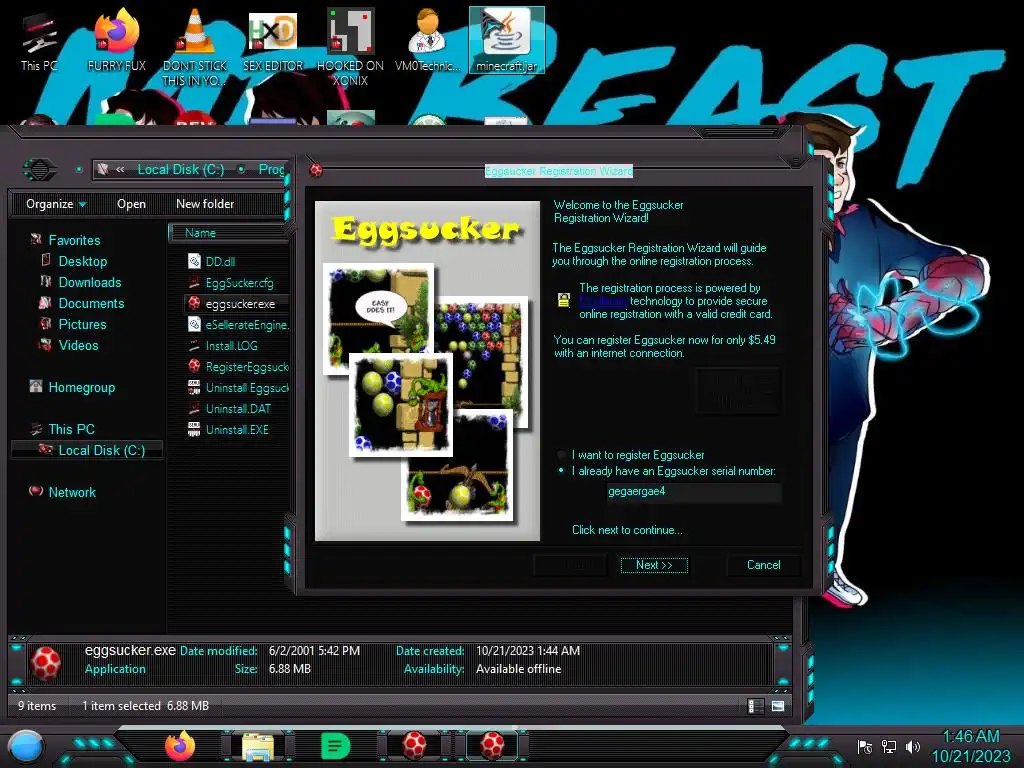This screenshot has width=1024, height=768.
Task: Click the Install.LOG file icon
Action: (194, 345)
